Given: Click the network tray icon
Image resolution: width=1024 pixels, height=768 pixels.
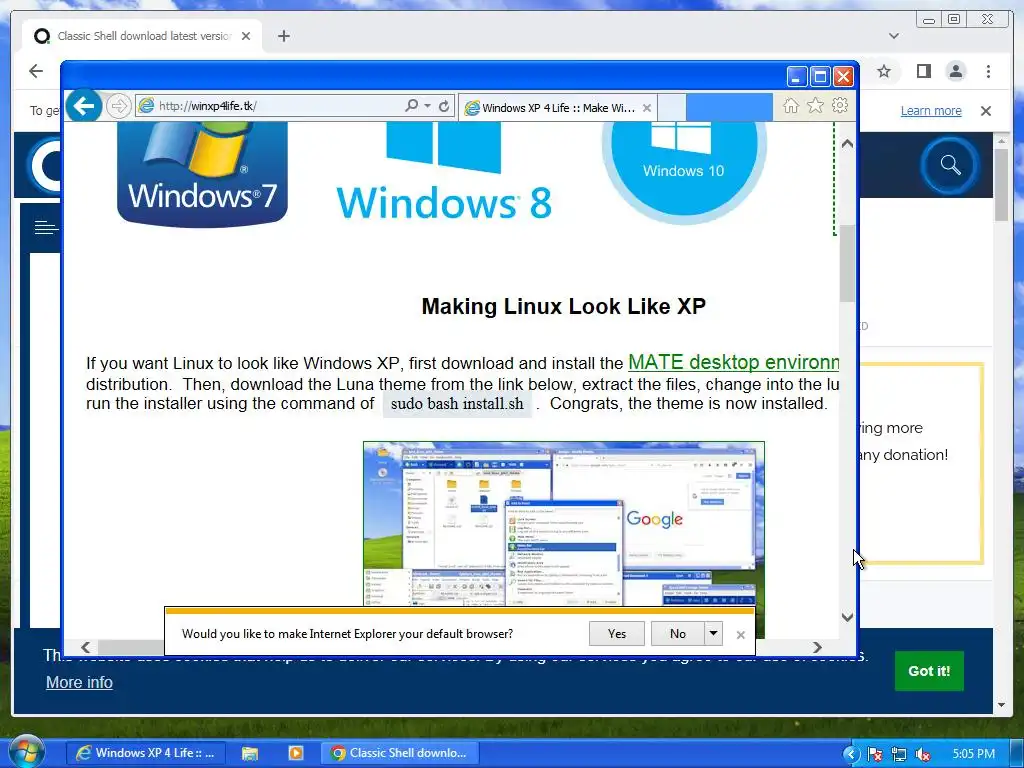Looking at the screenshot, I should tap(899, 754).
